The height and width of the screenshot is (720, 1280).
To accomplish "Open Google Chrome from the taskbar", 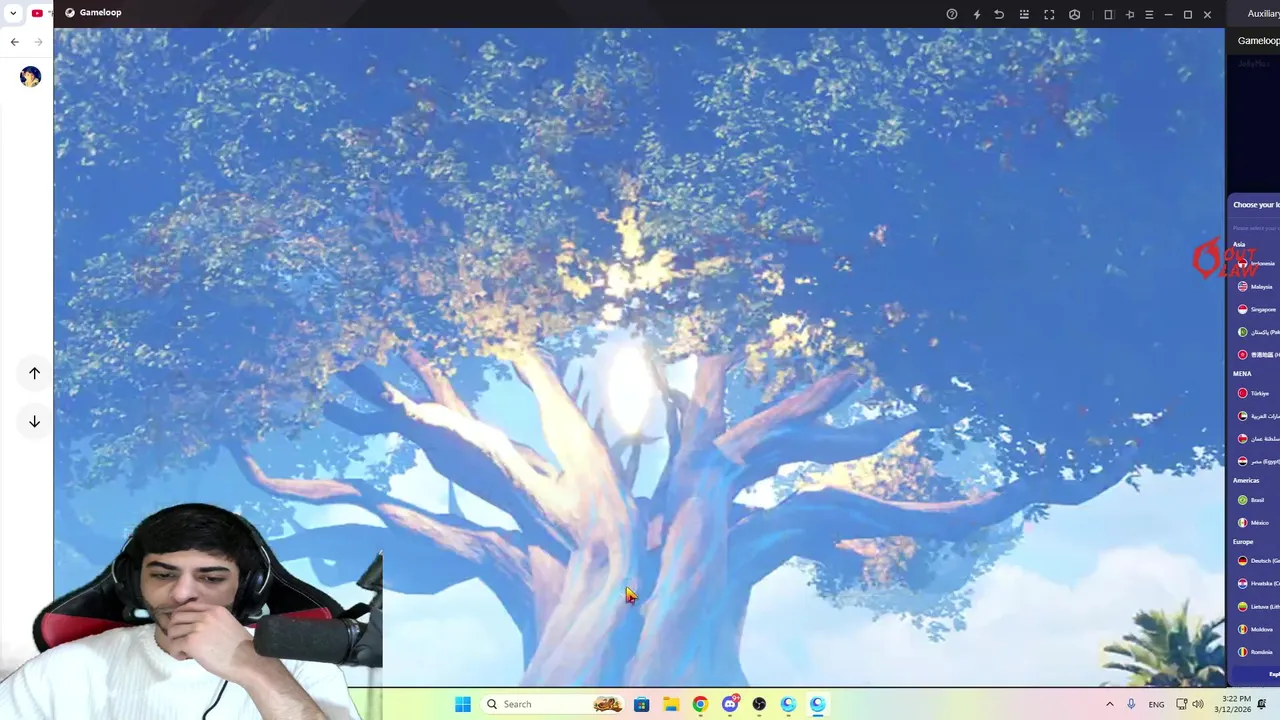I will [x=700, y=704].
